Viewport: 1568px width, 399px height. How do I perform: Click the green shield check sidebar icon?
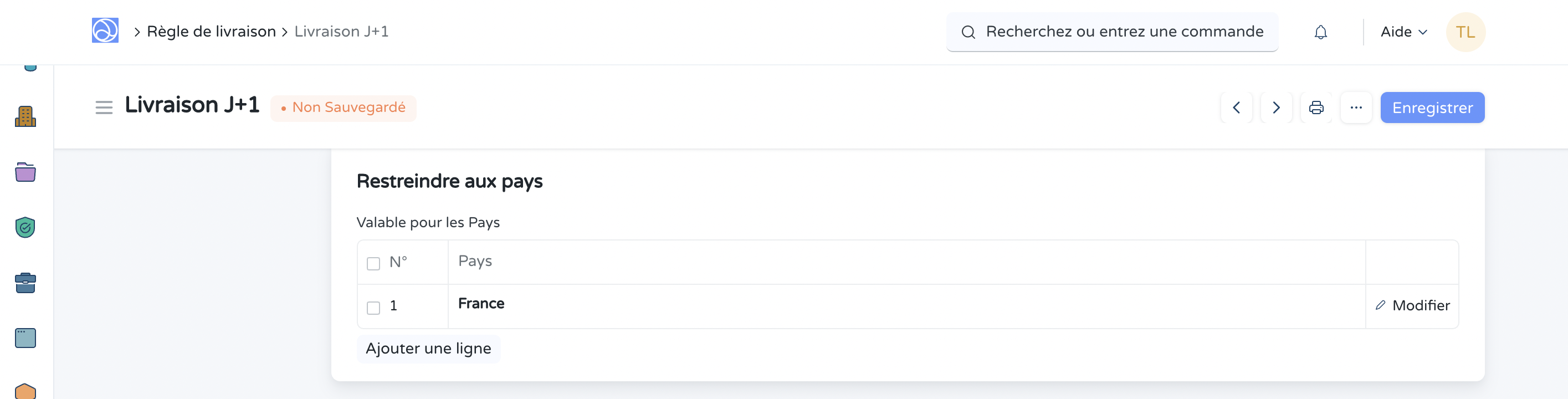[x=24, y=227]
